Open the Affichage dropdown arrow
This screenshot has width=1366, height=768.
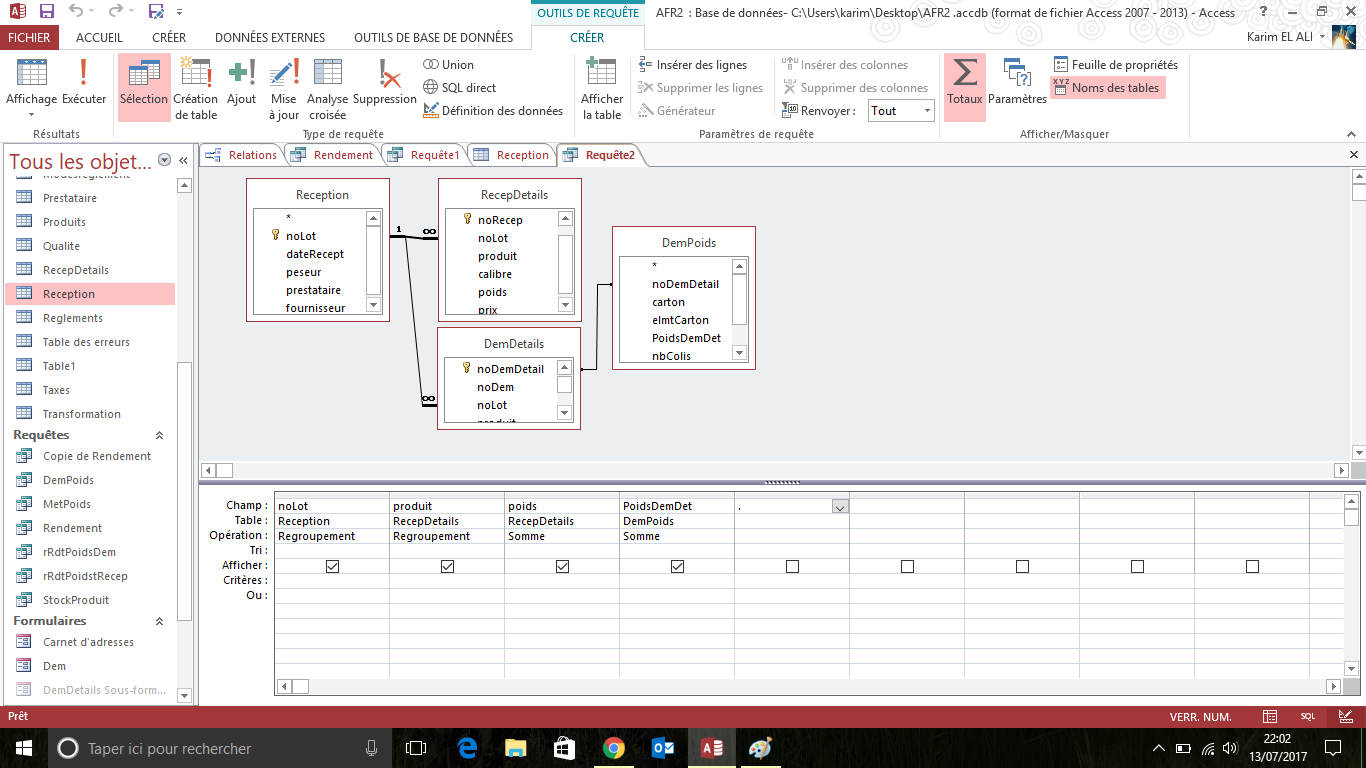[31, 115]
